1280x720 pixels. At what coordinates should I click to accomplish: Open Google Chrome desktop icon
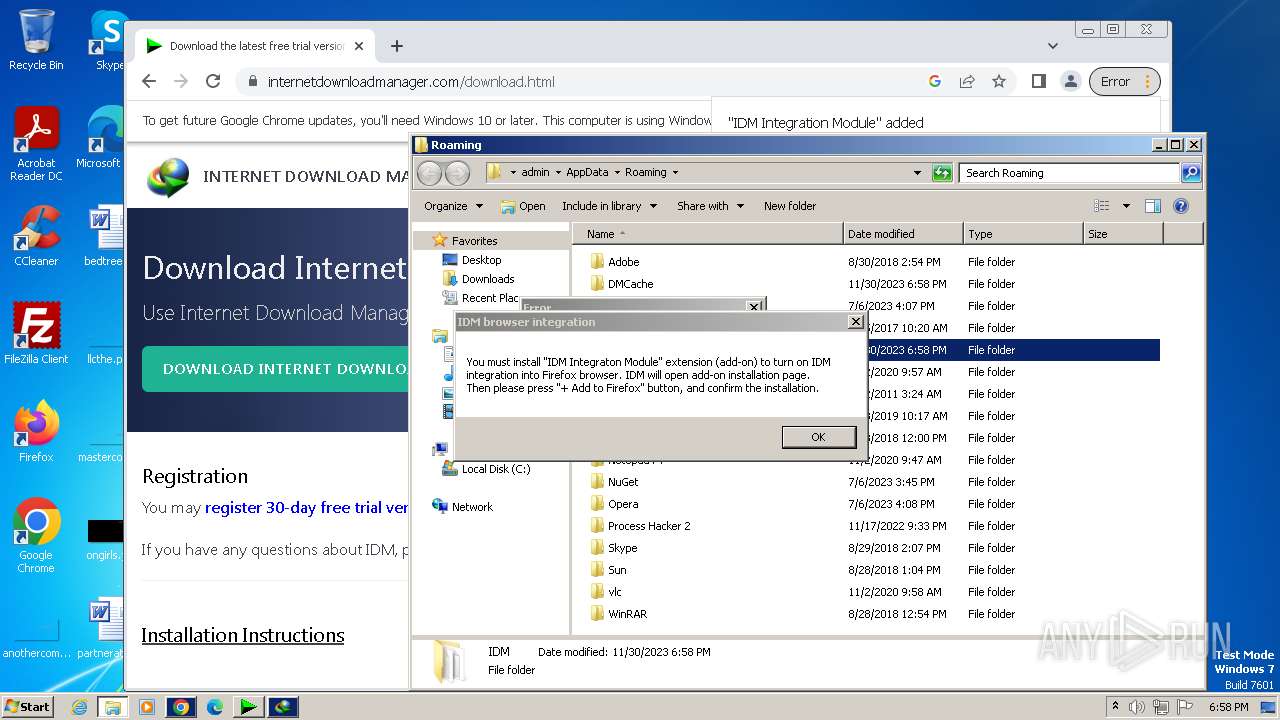tap(36, 536)
